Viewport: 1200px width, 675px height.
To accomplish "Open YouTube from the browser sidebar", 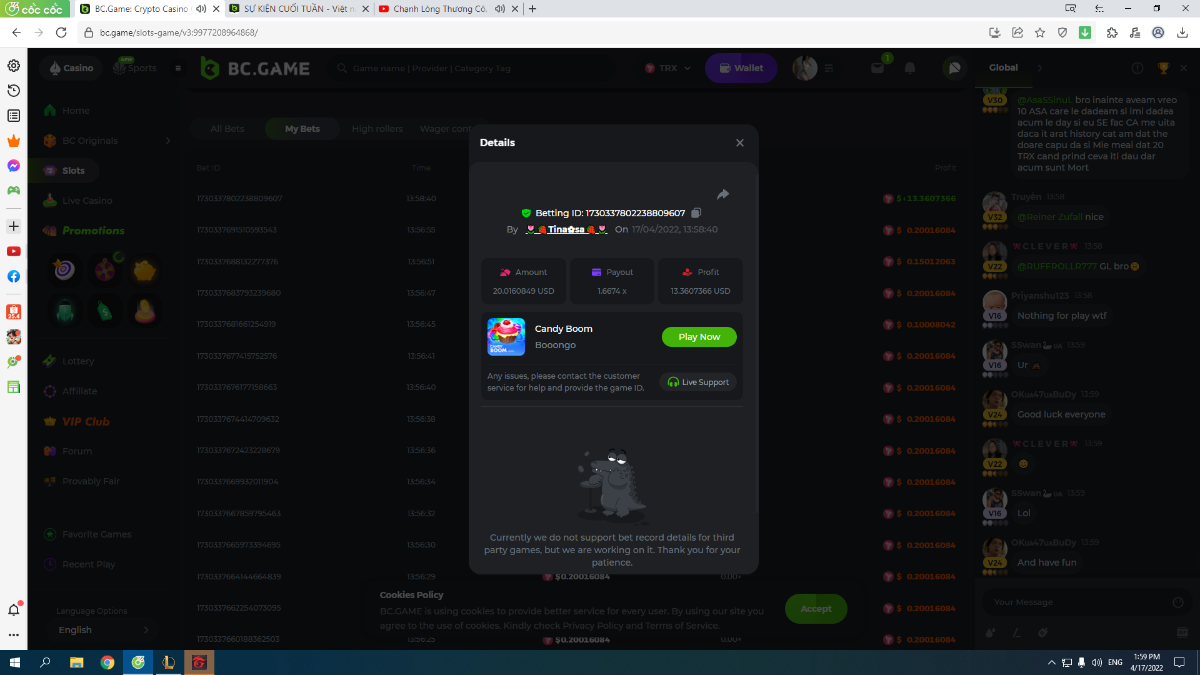I will (14, 251).
